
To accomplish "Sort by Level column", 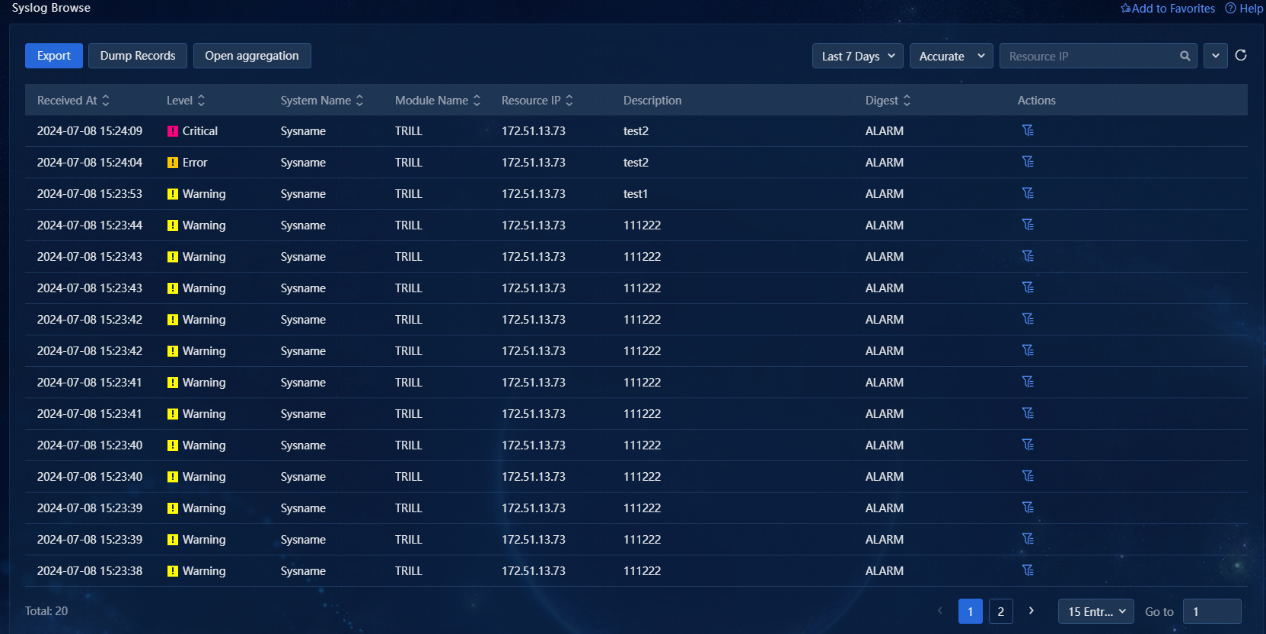I will tap(201, 100).
